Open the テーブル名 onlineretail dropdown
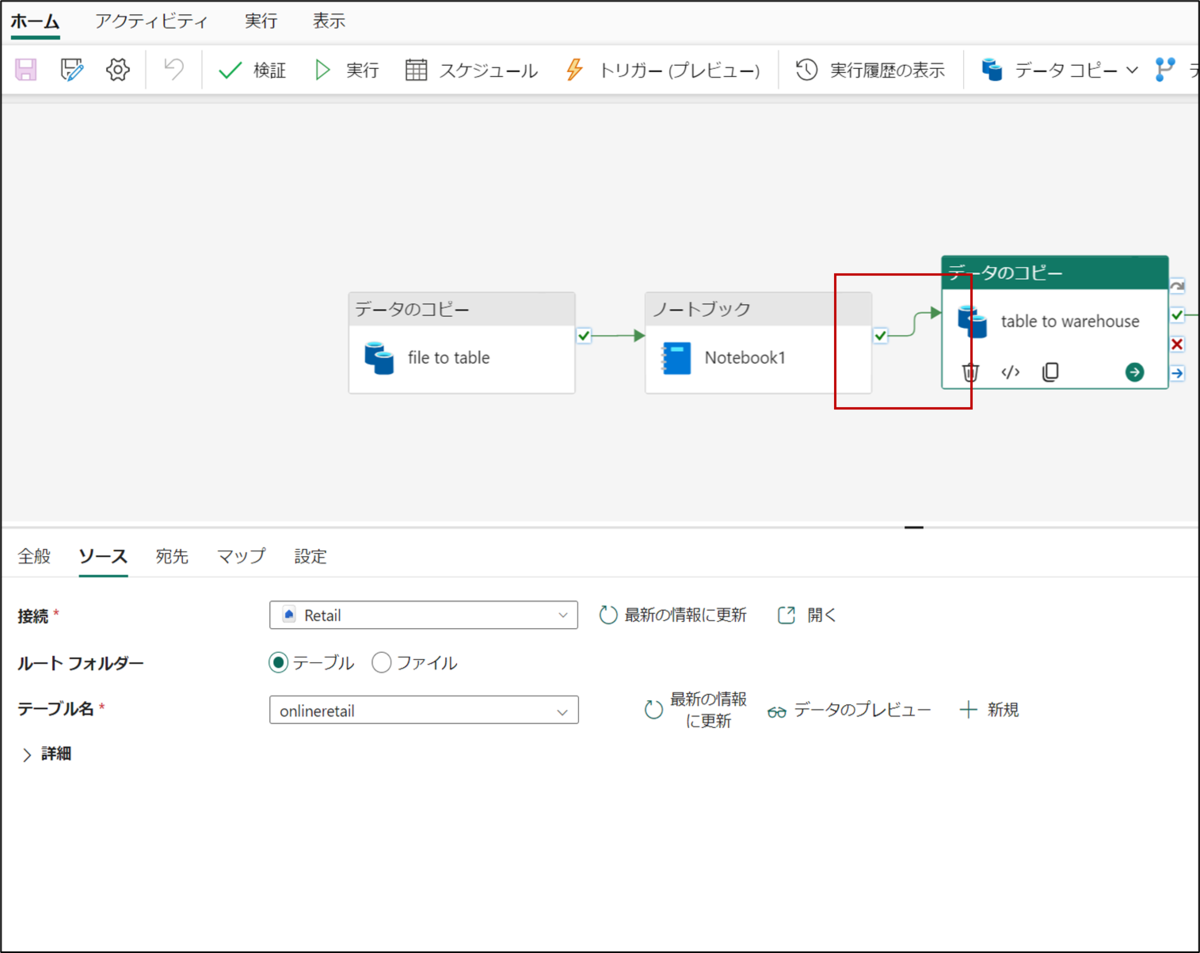The height and width of the screenshot is (953, 1200). (424, 711)
